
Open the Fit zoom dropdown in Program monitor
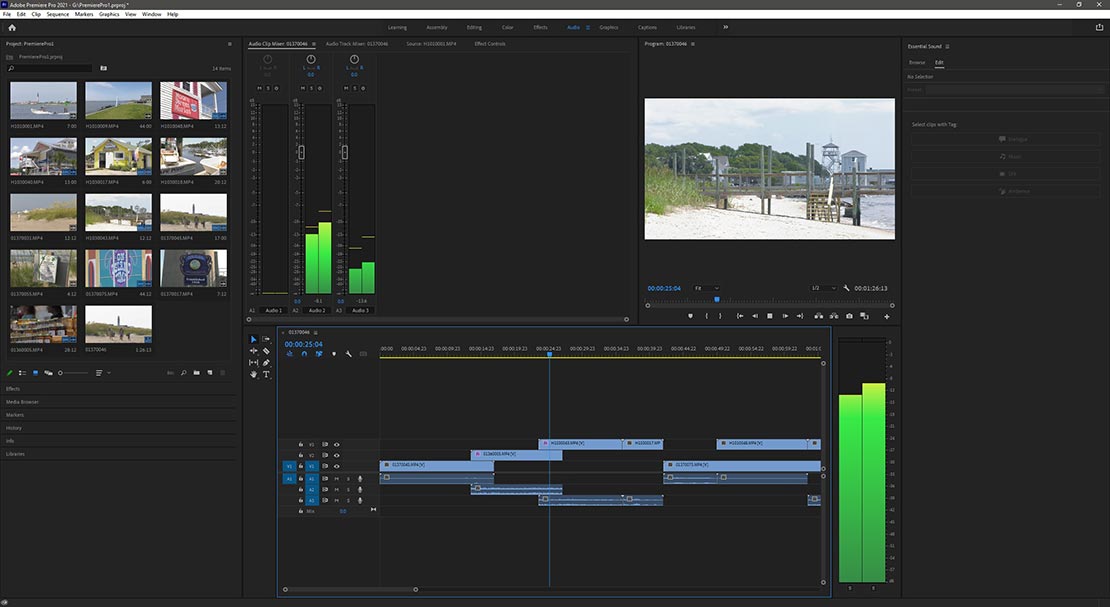(x=708, y=288)
